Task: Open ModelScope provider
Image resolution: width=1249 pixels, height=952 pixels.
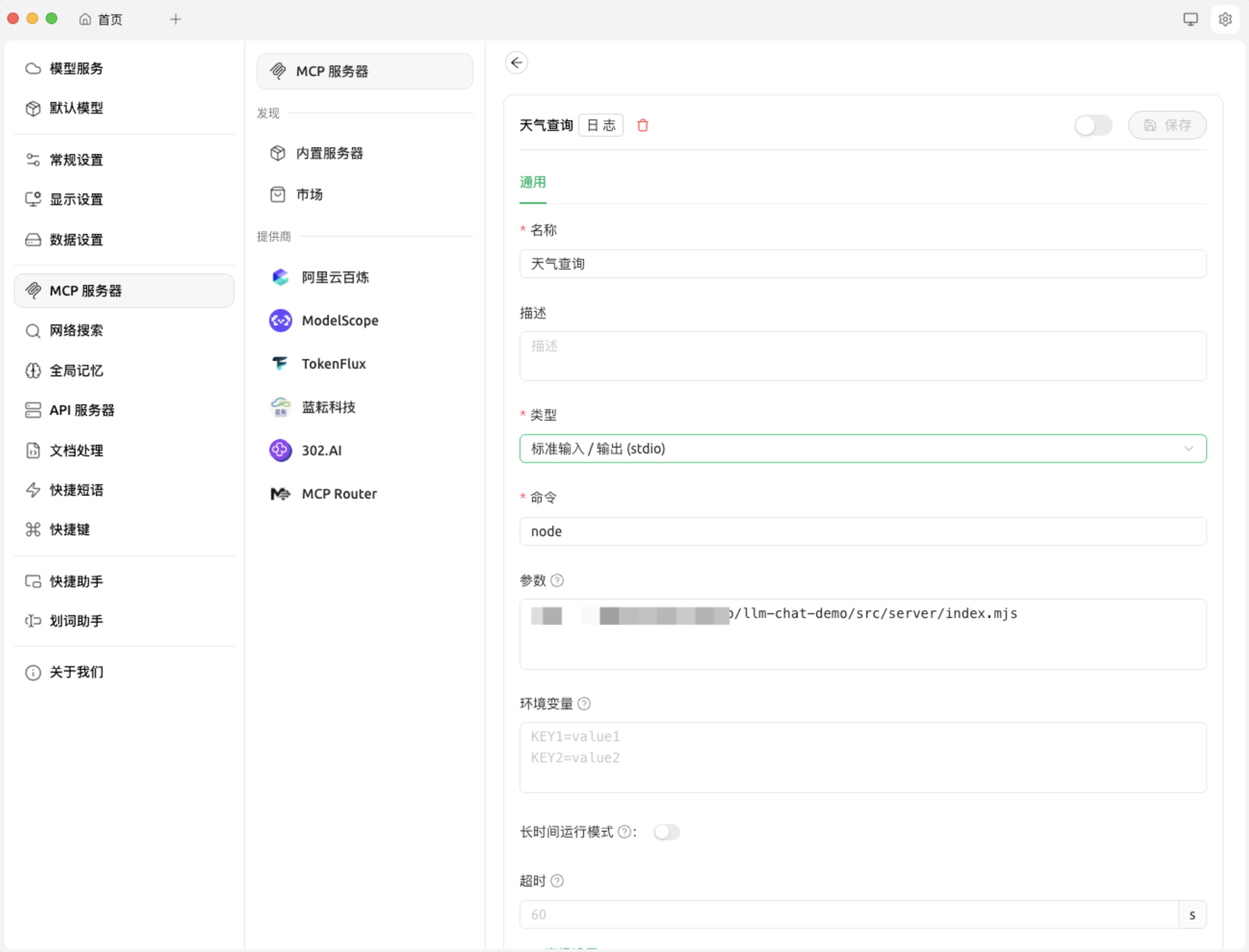Action: tap(339, 321)
